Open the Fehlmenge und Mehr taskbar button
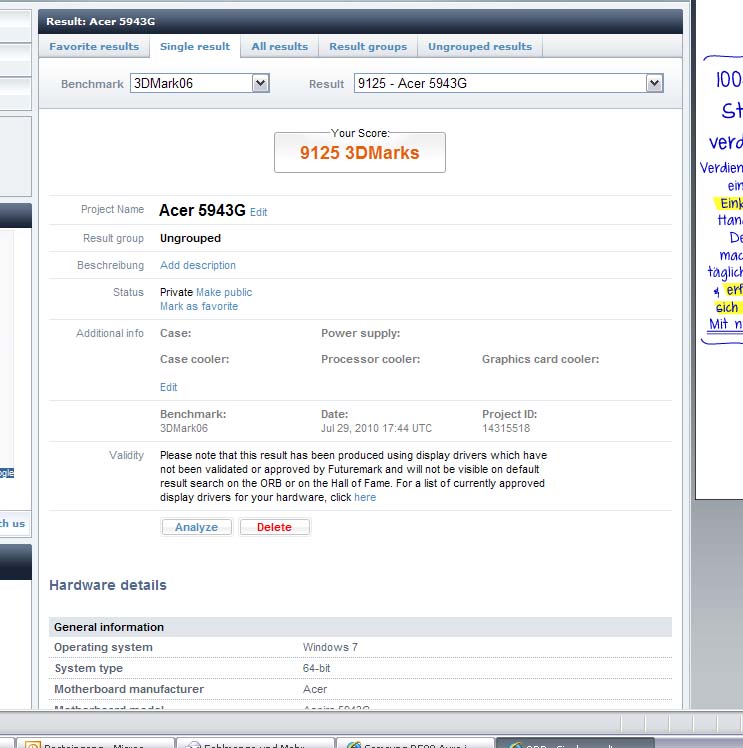This screenshot has width=743, height=748. tap(255, 743)
